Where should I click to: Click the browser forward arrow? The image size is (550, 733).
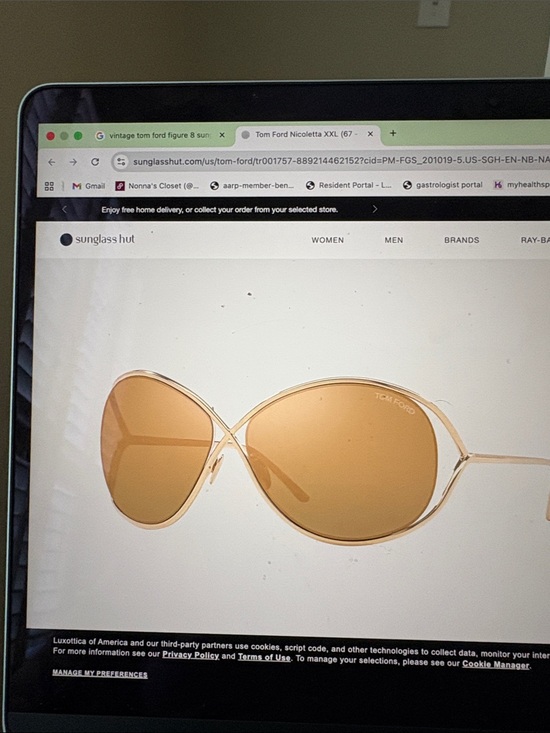(x=73, y=162)
